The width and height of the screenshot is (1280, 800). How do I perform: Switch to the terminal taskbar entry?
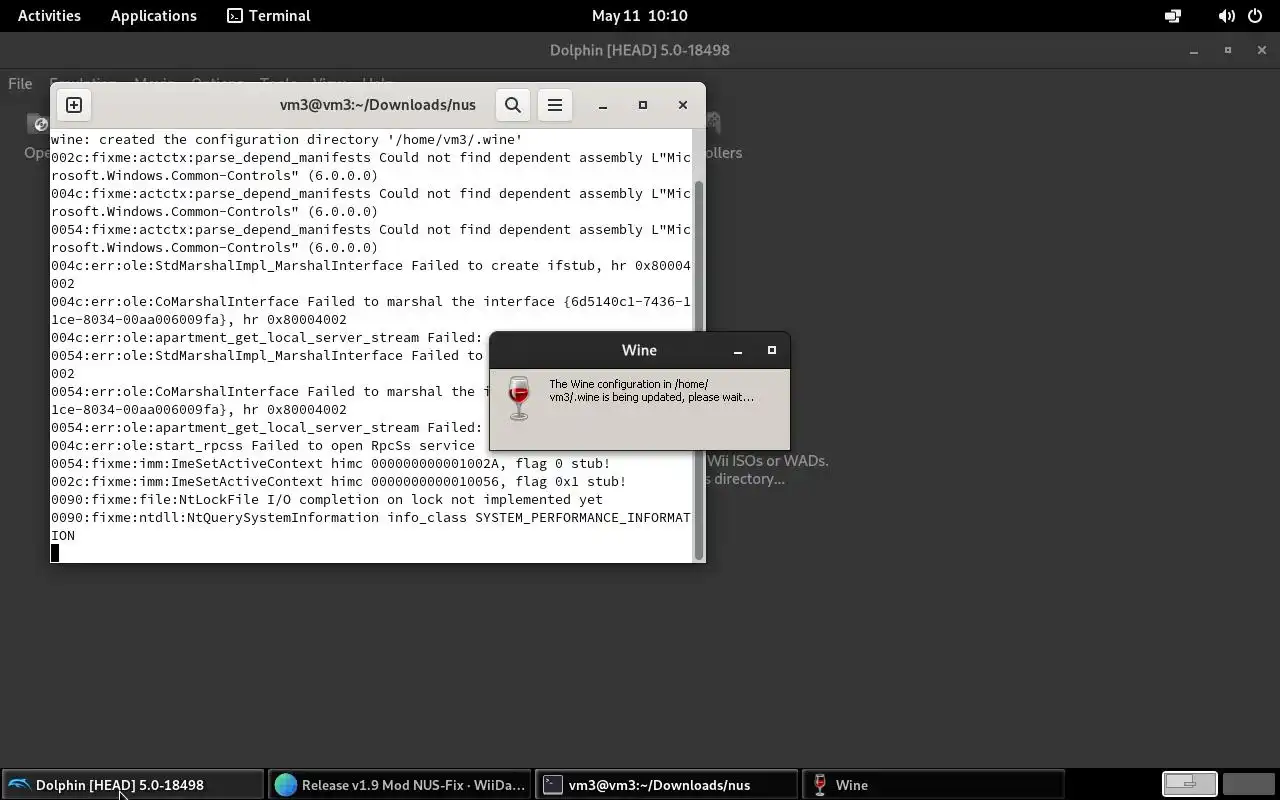(667, 785)
